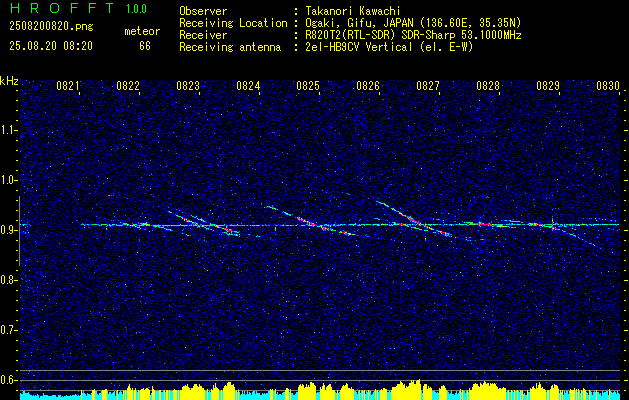The height and width of the screenshot is (400, 629).
Task: Click the 0.6 kHz axis label
Action: tap(9, 380)
